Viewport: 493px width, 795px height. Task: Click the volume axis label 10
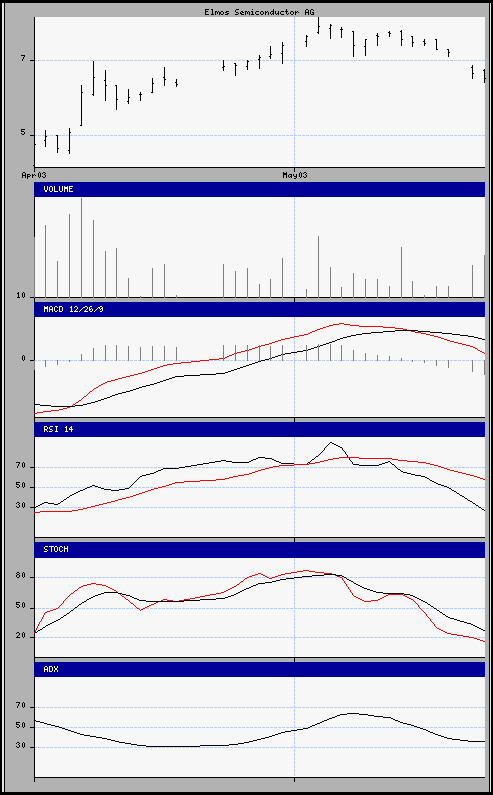tap(20, 296)
